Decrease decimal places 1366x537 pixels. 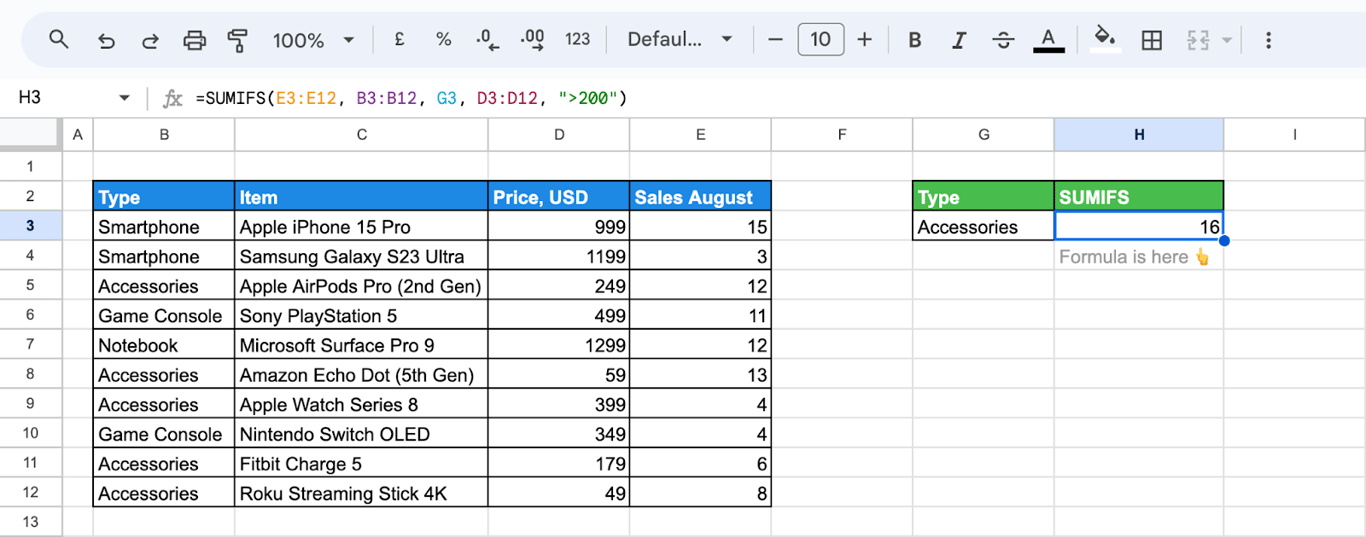pyautogui.click(x=488, y=40)
